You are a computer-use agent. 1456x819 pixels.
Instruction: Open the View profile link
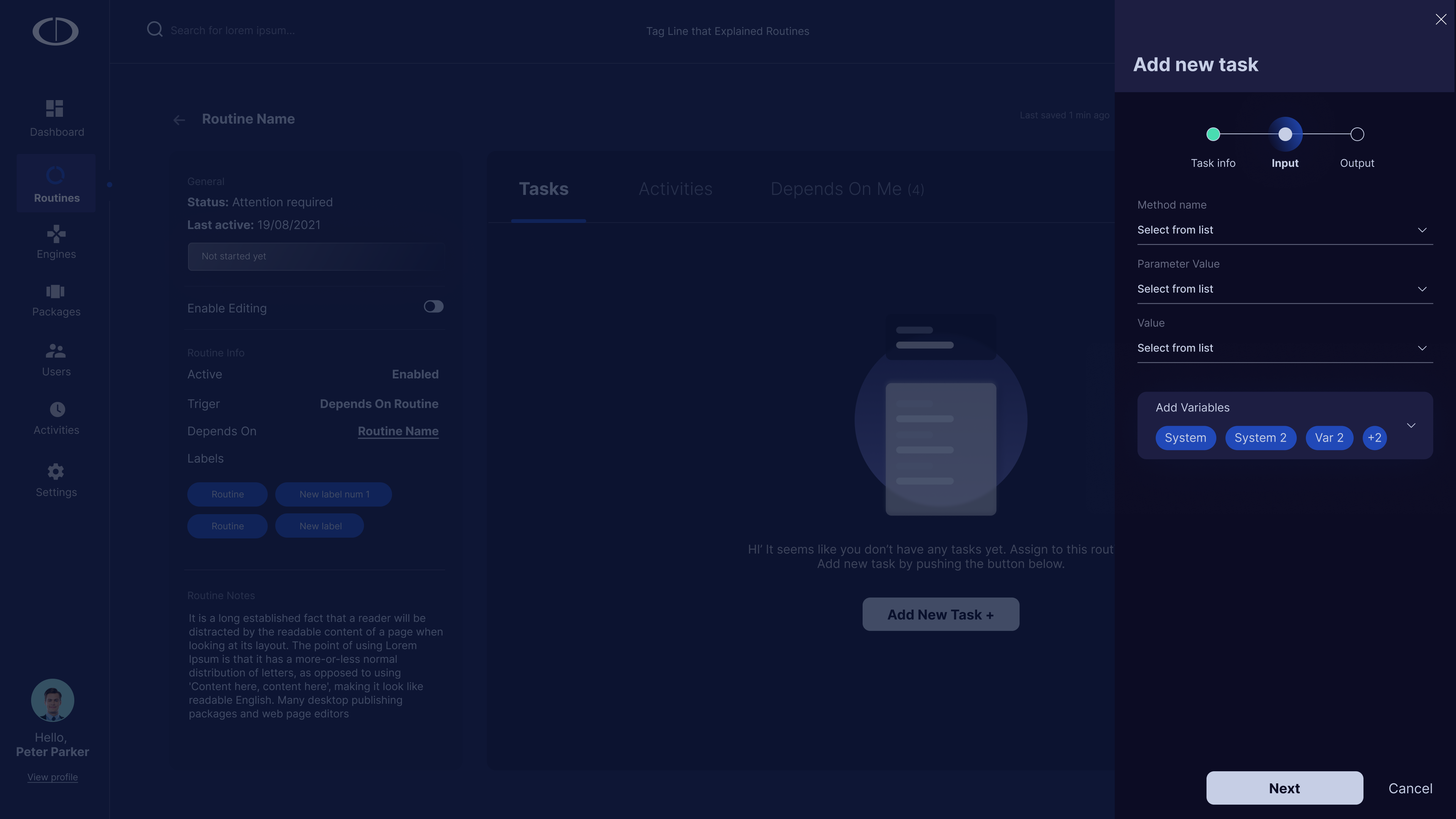53,777
